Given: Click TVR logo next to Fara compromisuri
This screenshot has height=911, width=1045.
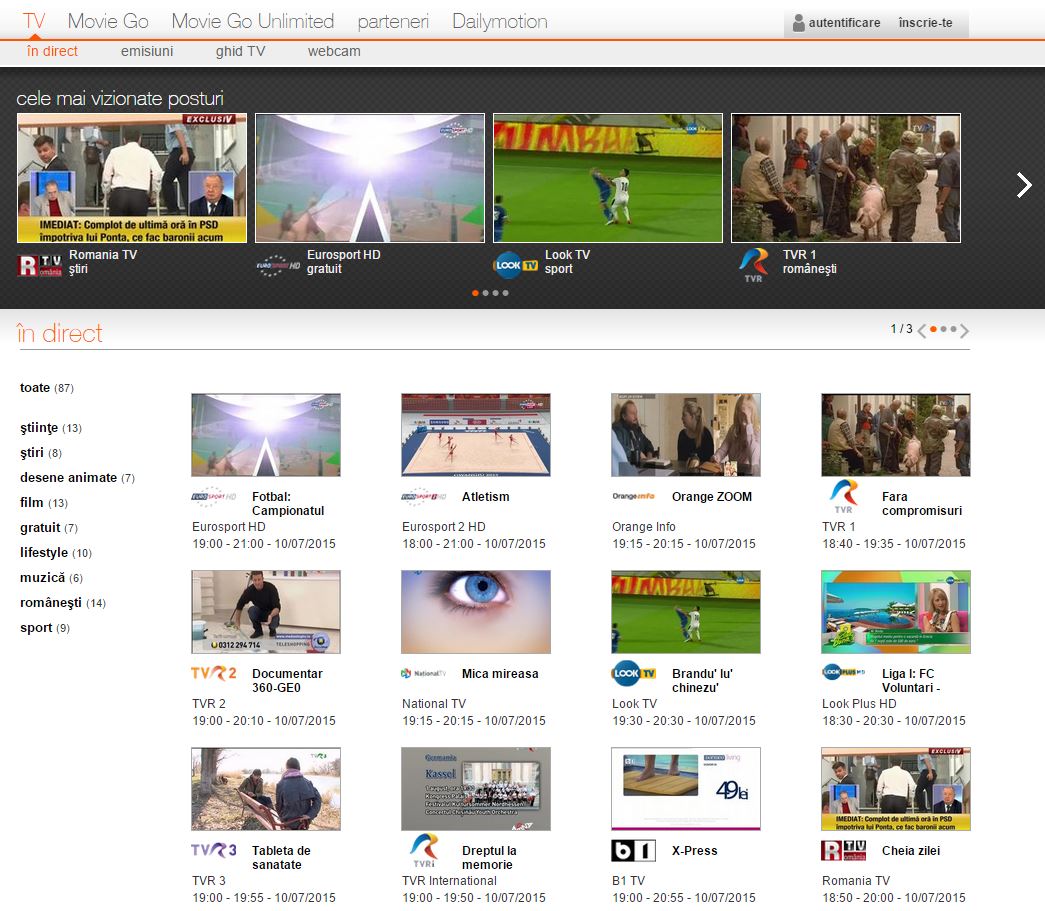Looking at the screenshot, I should point(844,496).
